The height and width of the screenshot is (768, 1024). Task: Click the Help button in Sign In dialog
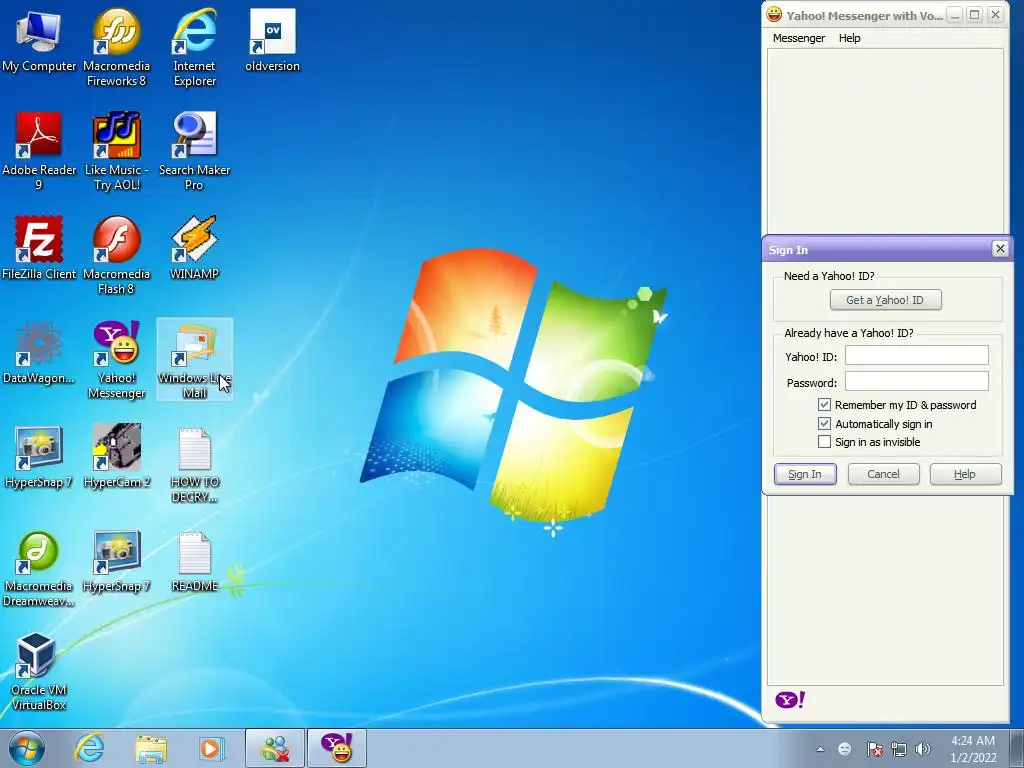[965, 474]
